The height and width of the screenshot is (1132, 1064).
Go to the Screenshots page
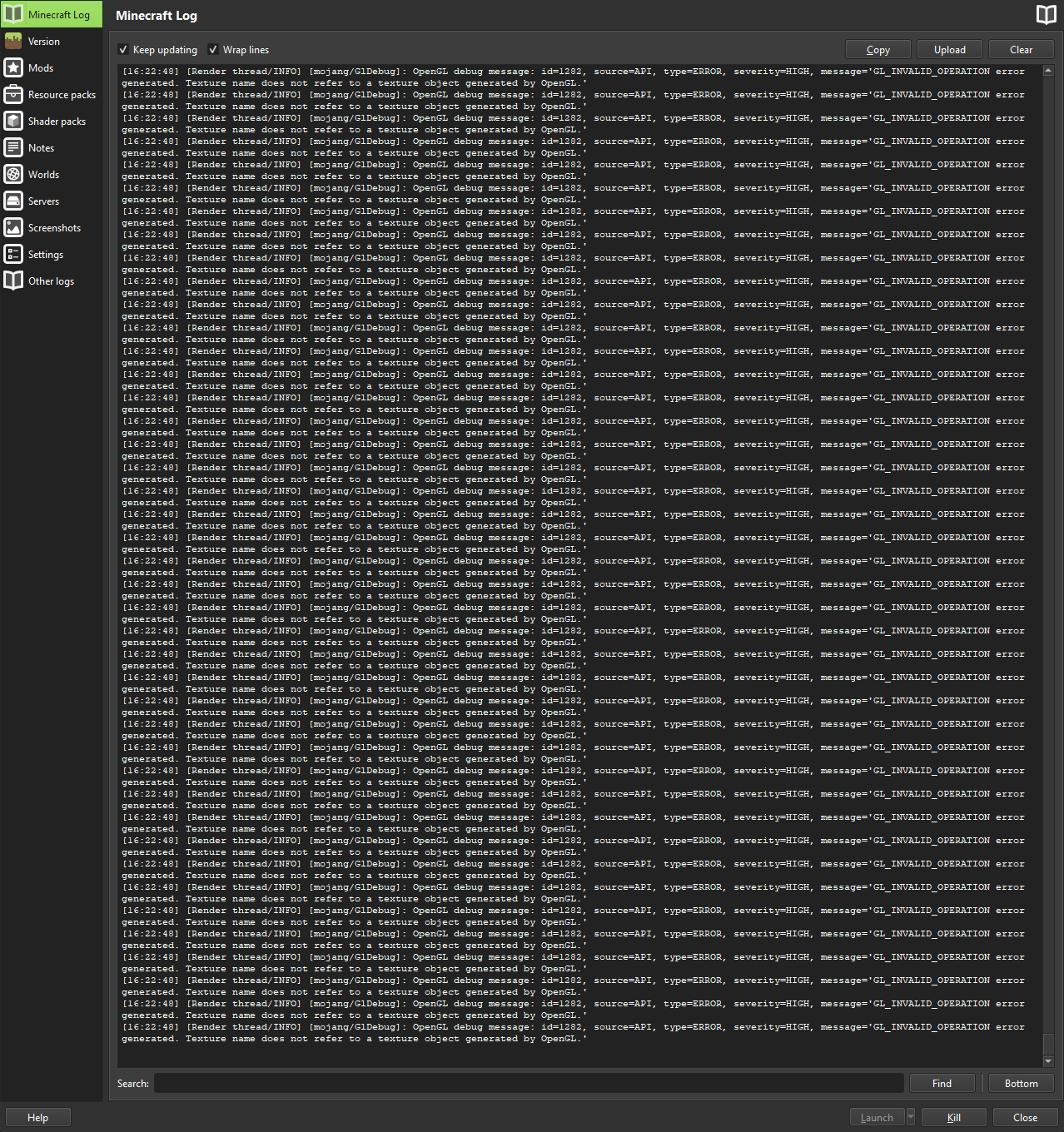pyautogui.click(x=52, y=227)
